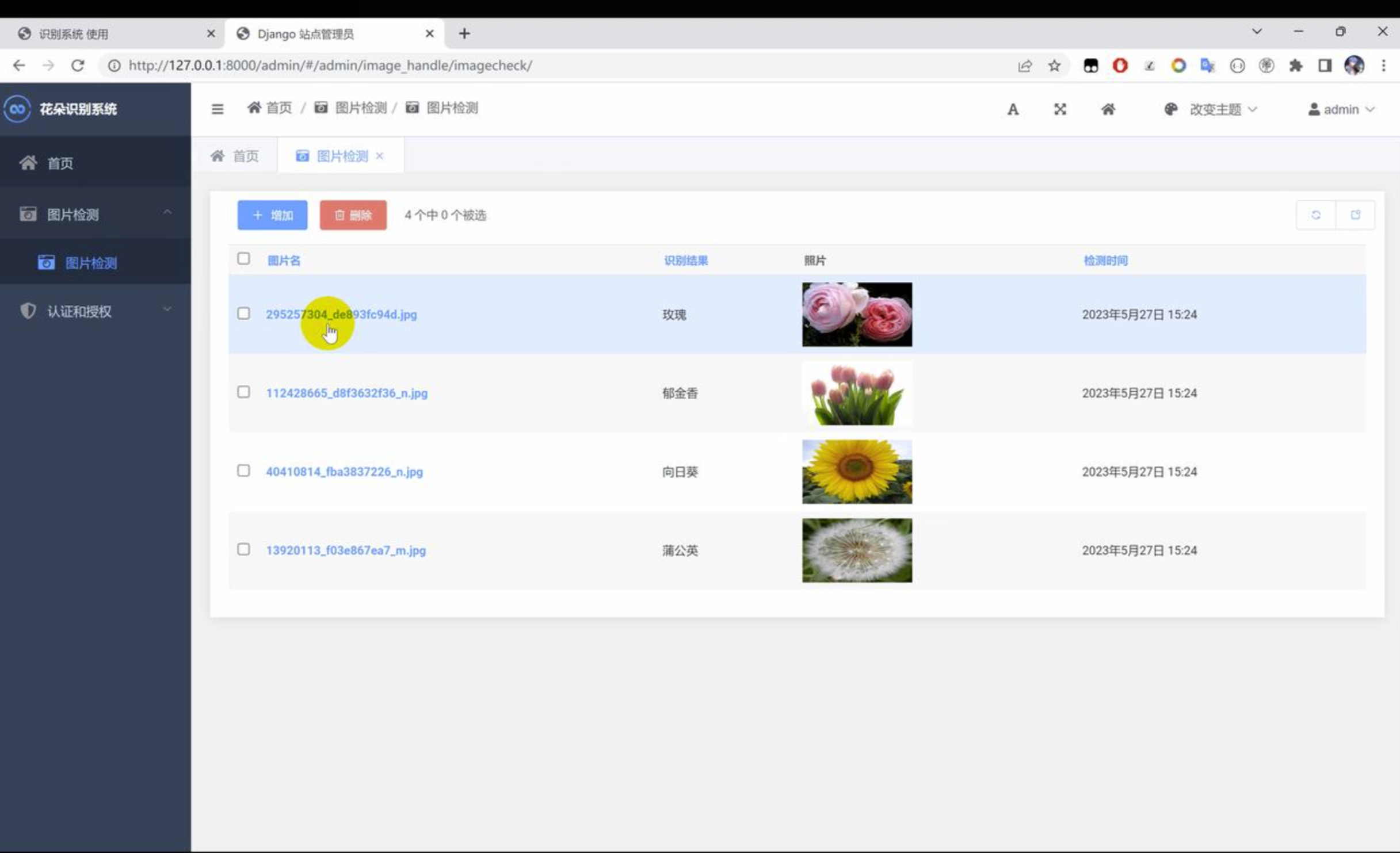Click the open-in-new-window icon beside refresh

coord(1355,215)
